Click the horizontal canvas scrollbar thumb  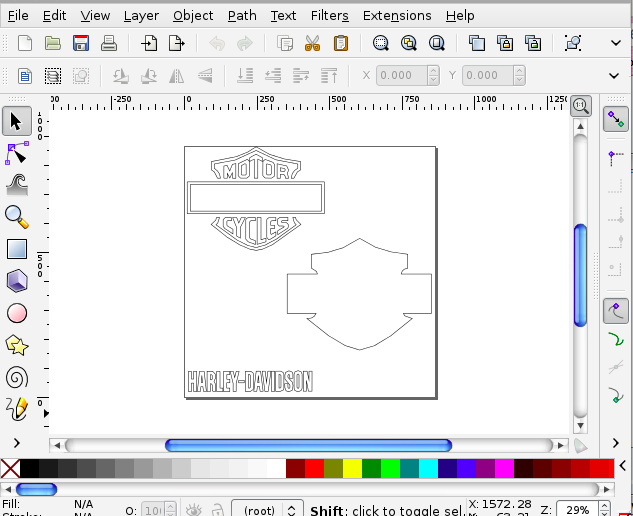click(x=308, y=445)
